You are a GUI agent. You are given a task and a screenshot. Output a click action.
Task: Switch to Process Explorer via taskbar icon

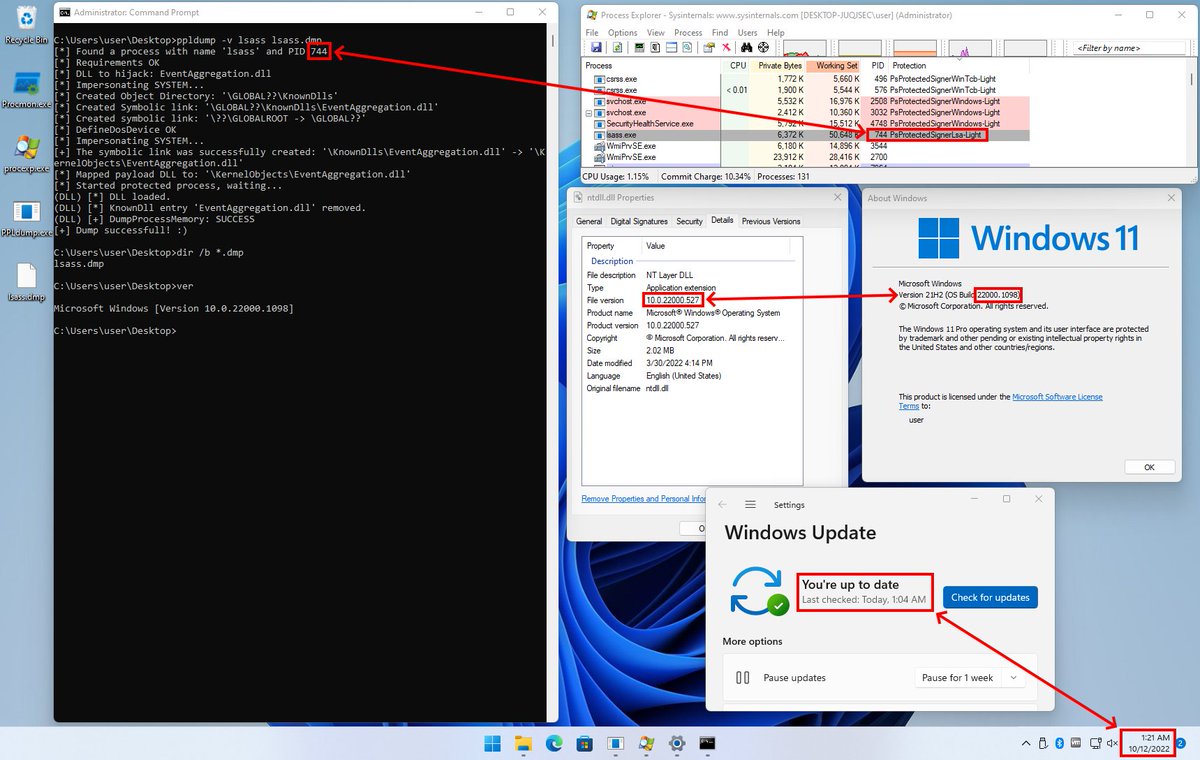646,743
